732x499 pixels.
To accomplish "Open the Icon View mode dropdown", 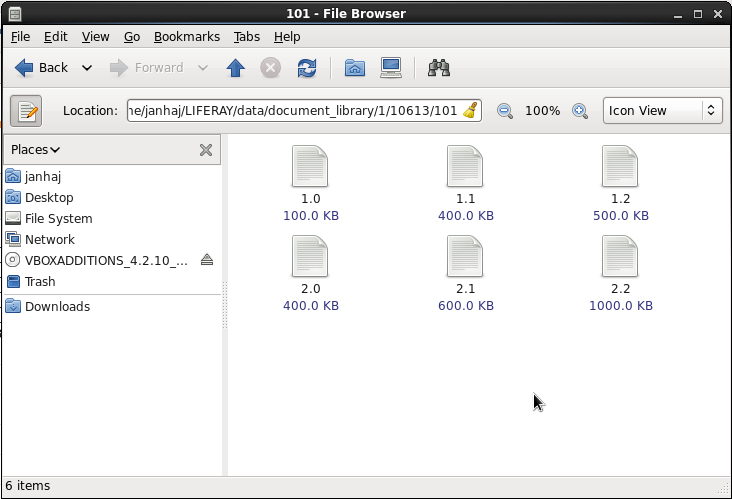I will (662, 111).
